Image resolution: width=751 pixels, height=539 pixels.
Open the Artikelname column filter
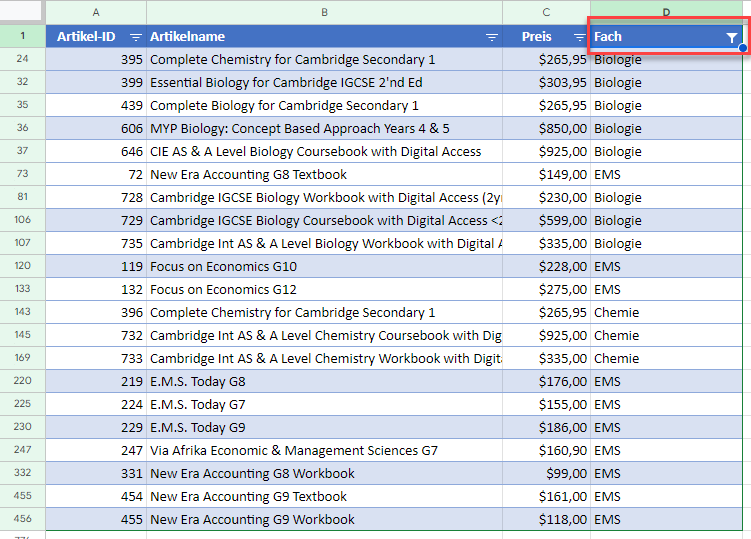pyautogui.click(x=491, y=37)
